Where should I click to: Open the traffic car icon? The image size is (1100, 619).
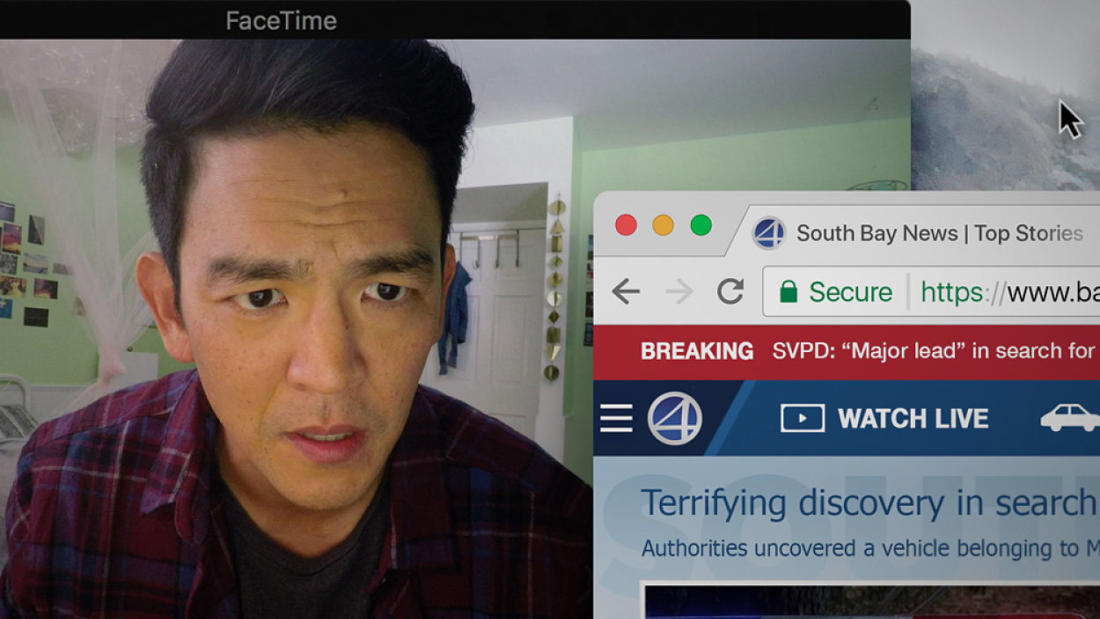(1069, 418)
